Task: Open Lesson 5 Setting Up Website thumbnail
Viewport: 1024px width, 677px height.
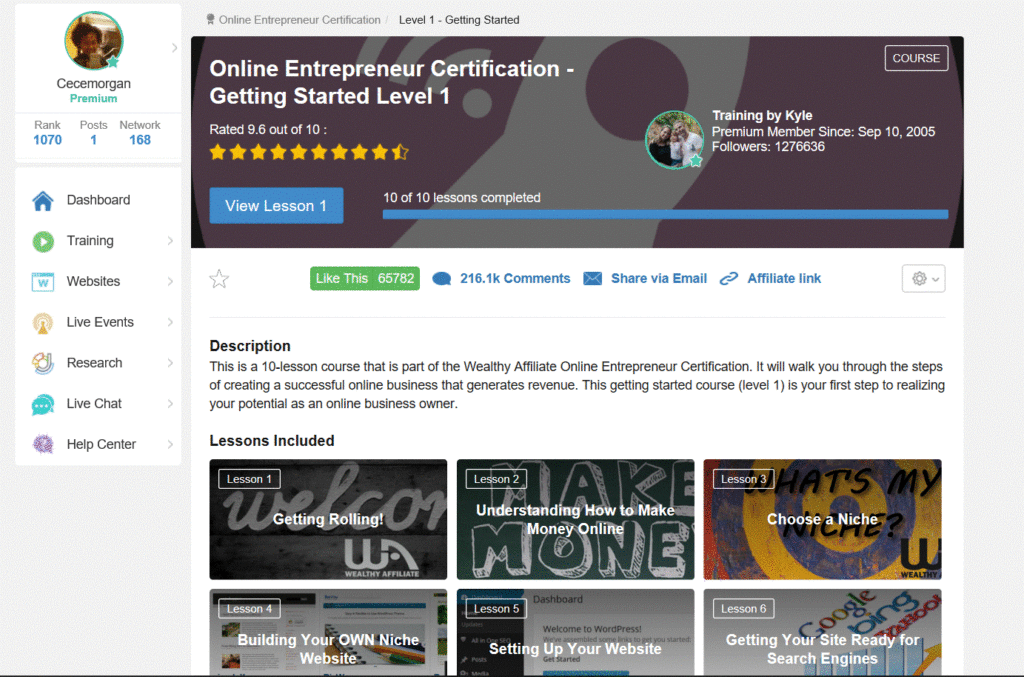Action: (x=575, y=632)
